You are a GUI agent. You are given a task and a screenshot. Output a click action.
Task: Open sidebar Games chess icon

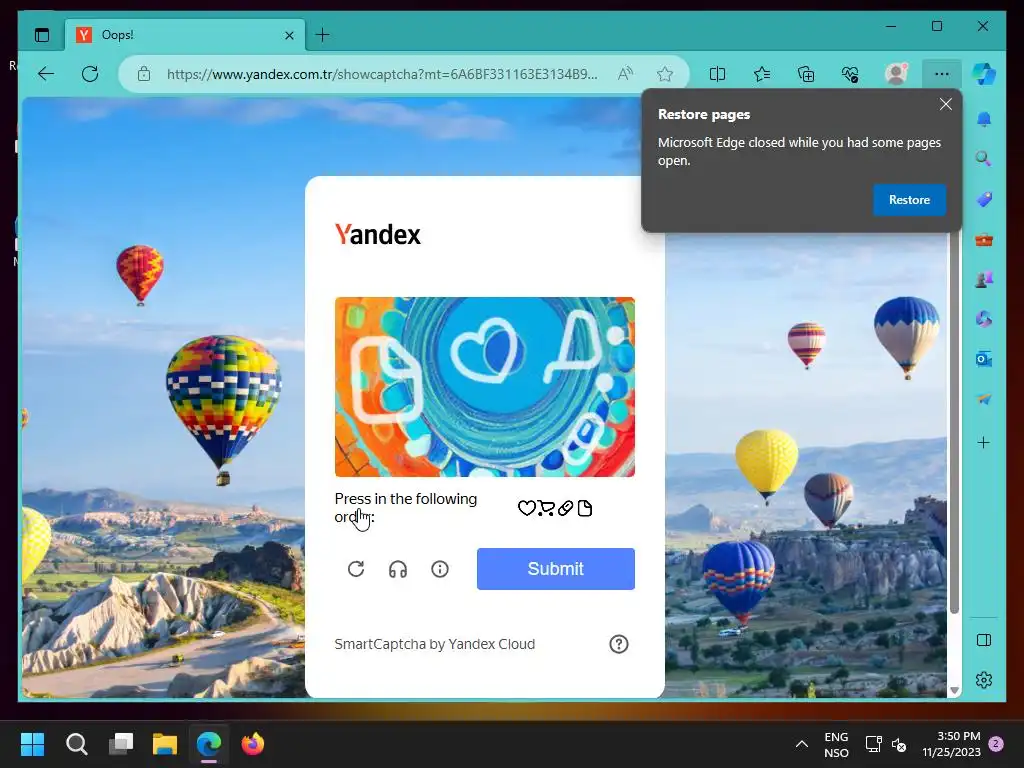(984, 280)
